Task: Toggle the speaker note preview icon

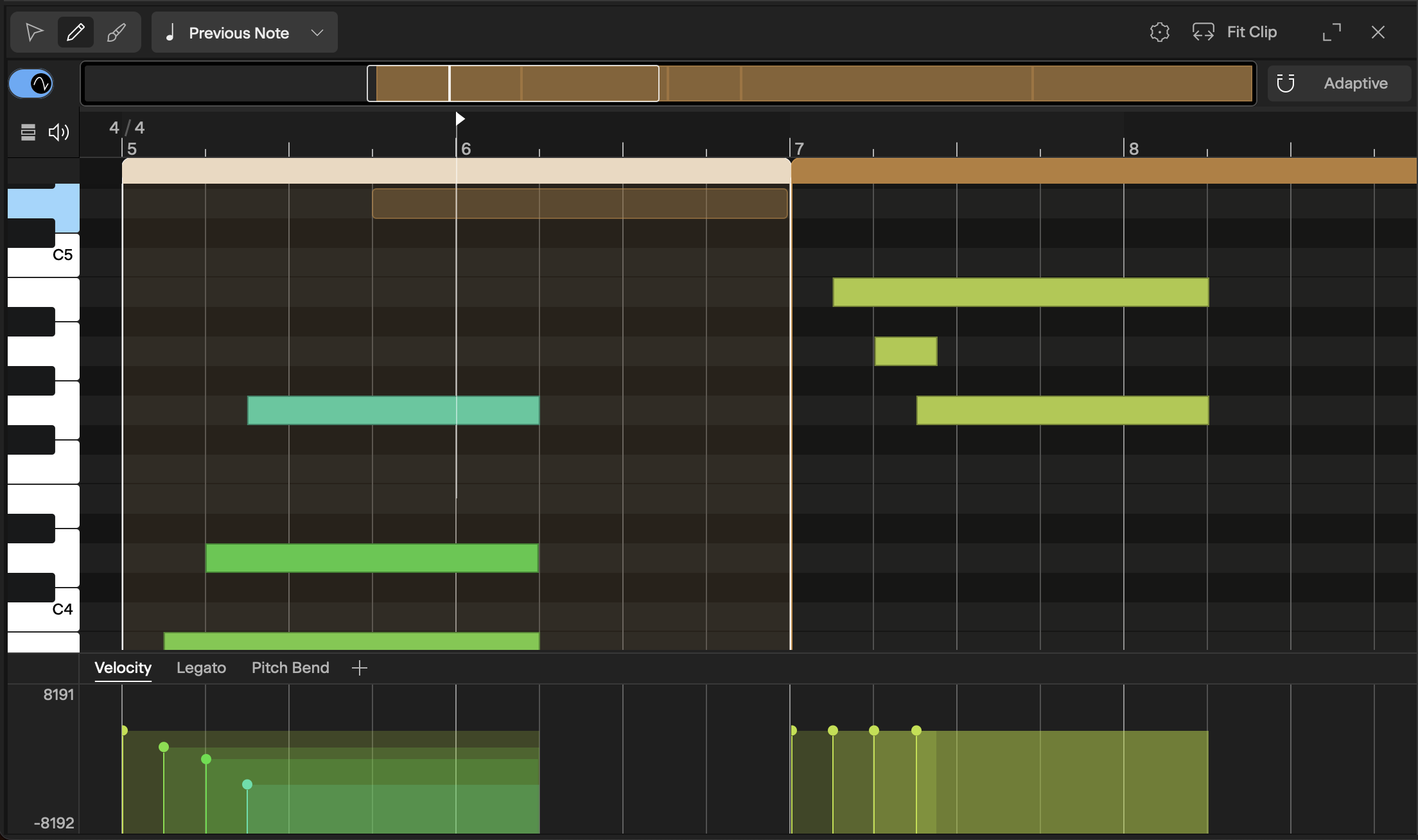Action: pyautogui.click(x=58, y=132)
